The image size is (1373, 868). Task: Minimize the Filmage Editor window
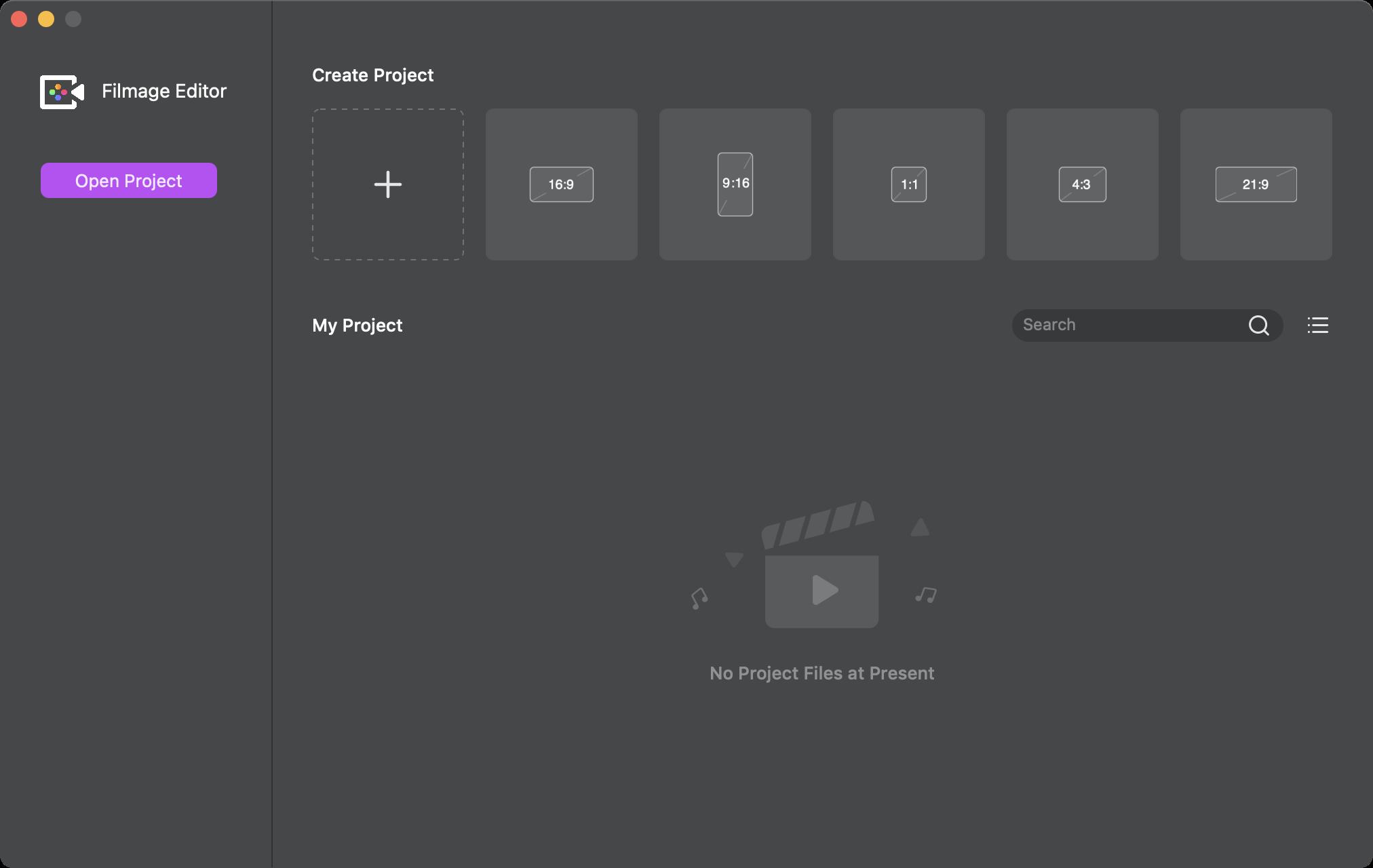46,19
